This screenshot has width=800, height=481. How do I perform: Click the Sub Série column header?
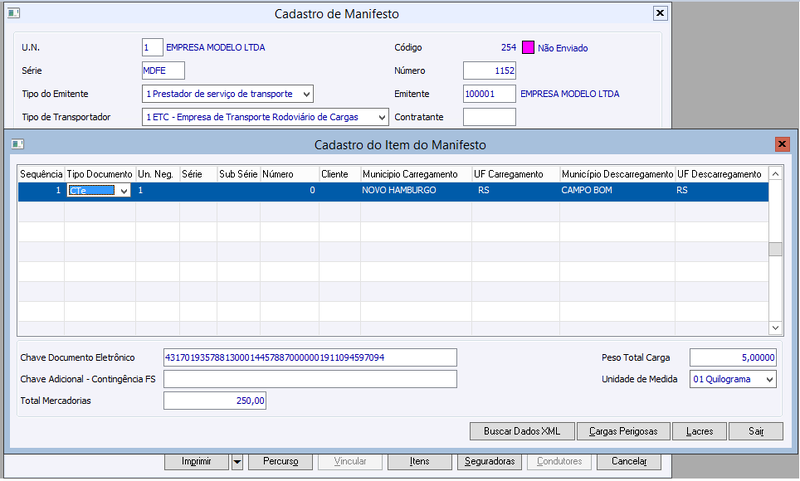coord(238,174)
